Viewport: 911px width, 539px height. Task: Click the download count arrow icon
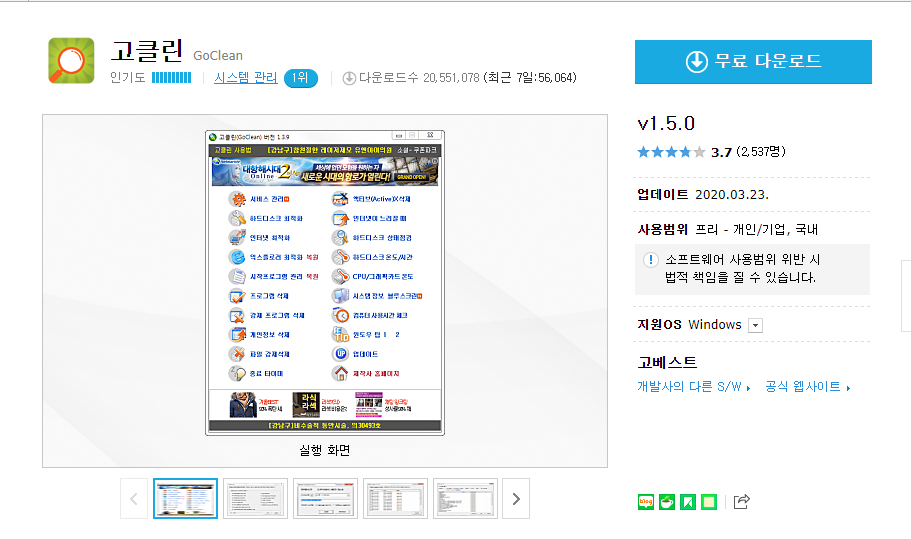(x=349, y=78)
